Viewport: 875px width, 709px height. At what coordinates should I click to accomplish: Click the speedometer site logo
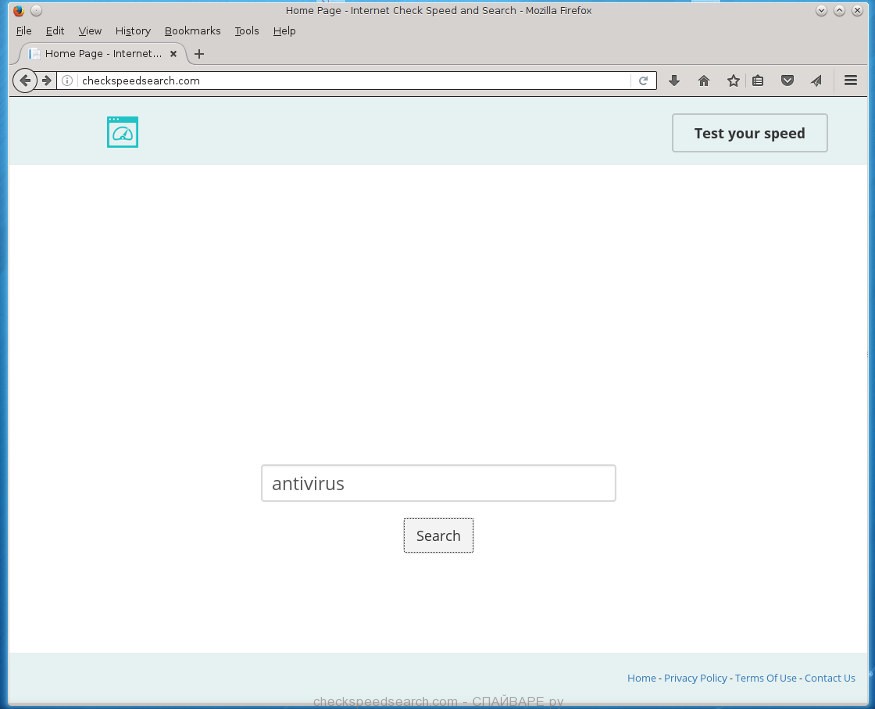(x=122, y=132)
